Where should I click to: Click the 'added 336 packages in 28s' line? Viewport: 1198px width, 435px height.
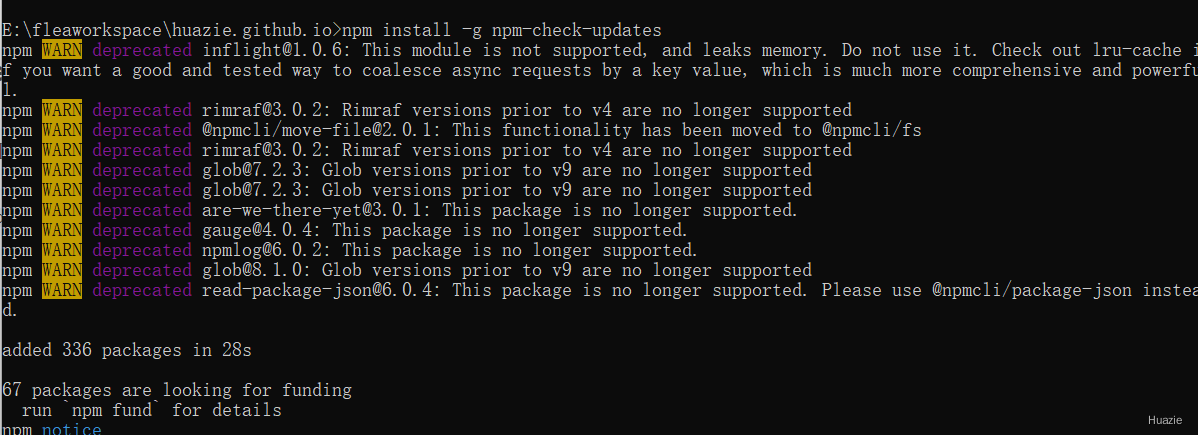coord(127,351)
